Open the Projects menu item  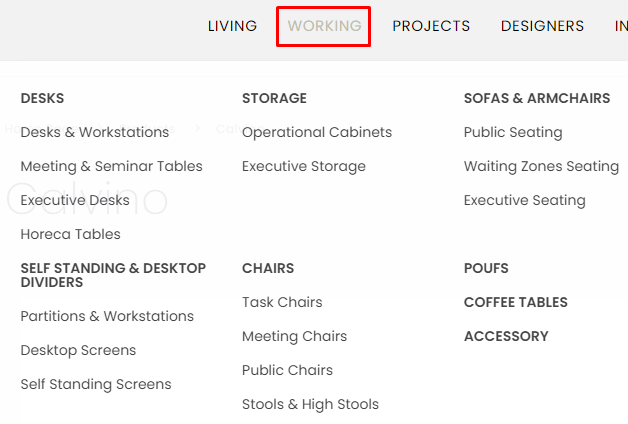tap(431, 26)
